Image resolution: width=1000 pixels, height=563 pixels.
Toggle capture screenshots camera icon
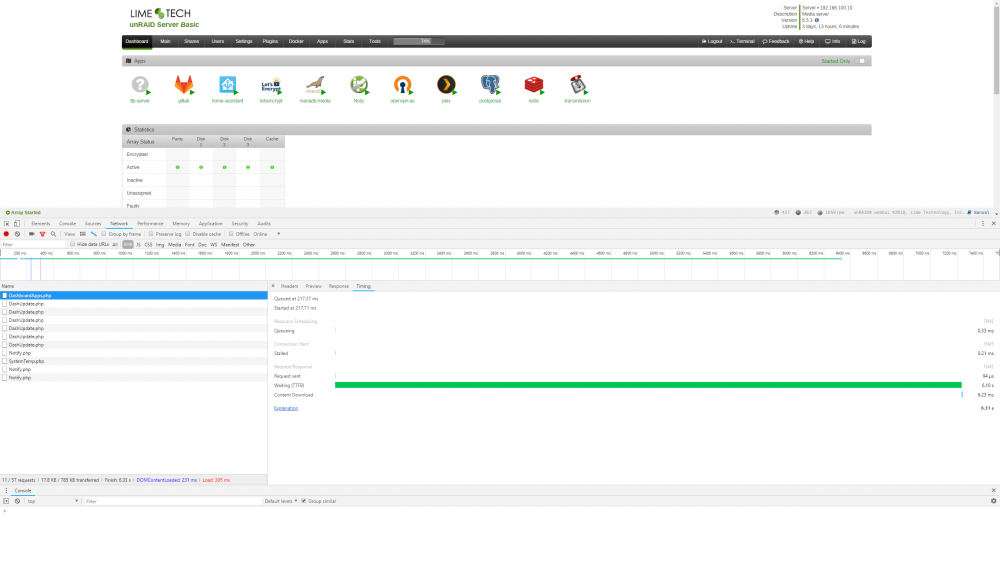tap(31, 234)
